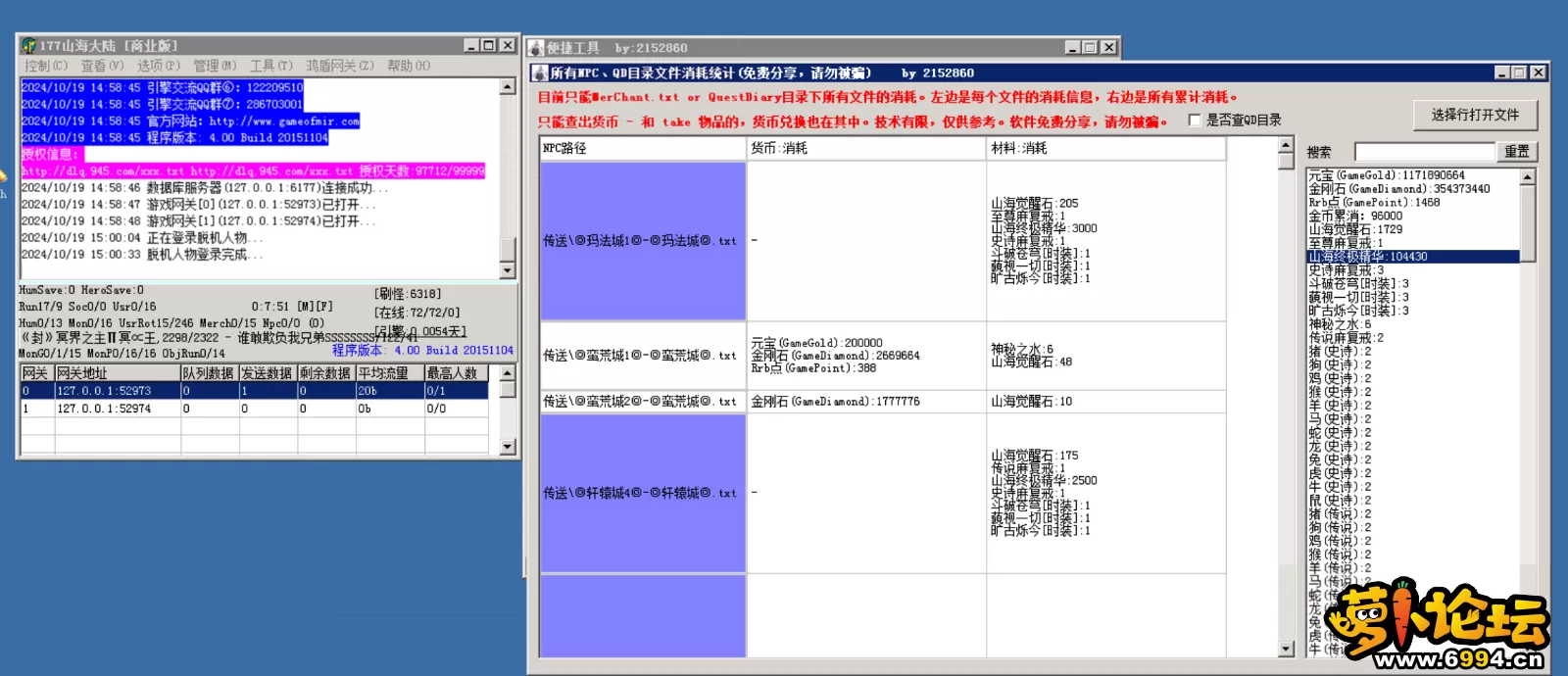1568x676 pixels.
Task: Click the 材料:消耗 column header
Action: (x=1106, y=149)
